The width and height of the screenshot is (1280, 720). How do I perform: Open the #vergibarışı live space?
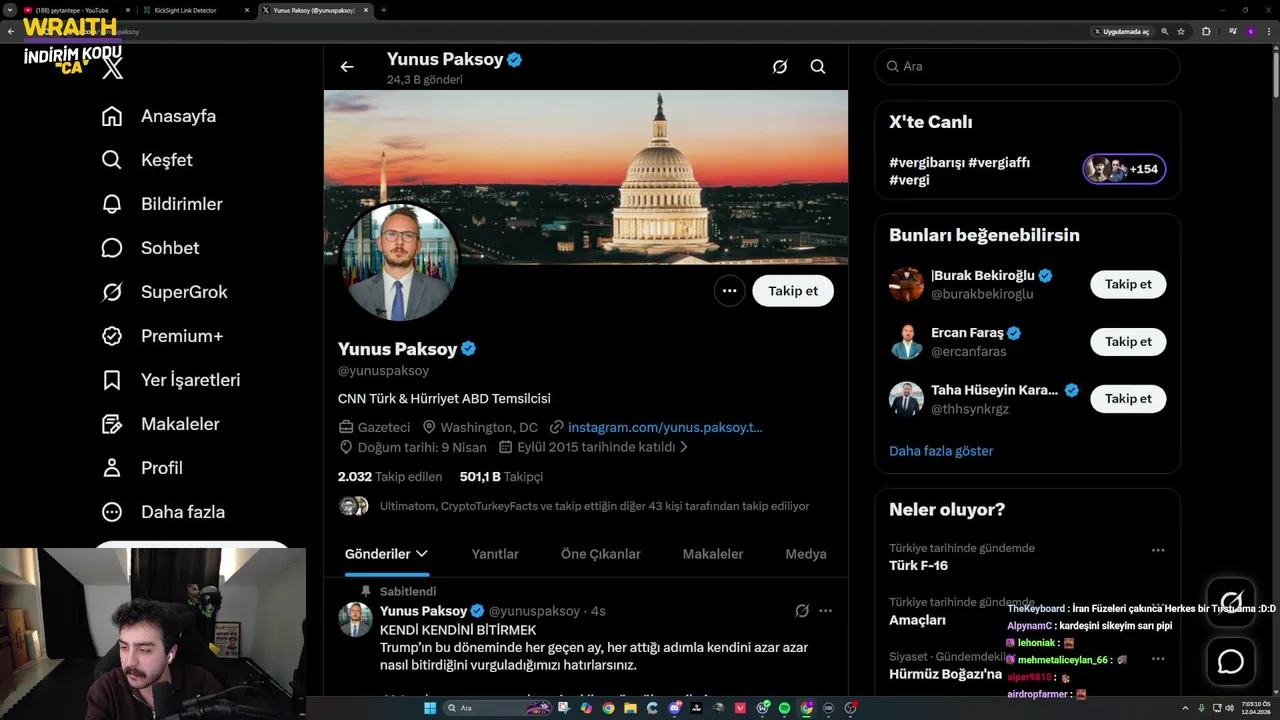pyautogui.click(x=959, y=171)
